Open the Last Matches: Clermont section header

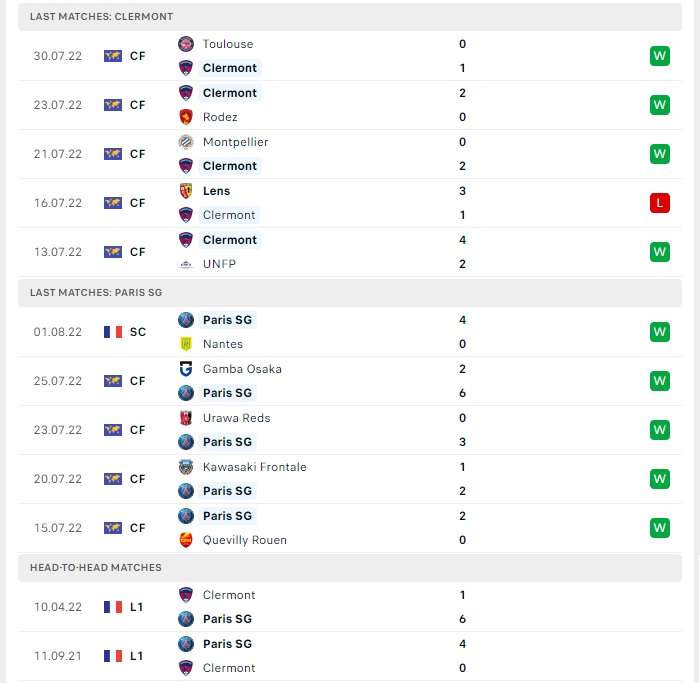coord(350,17)
